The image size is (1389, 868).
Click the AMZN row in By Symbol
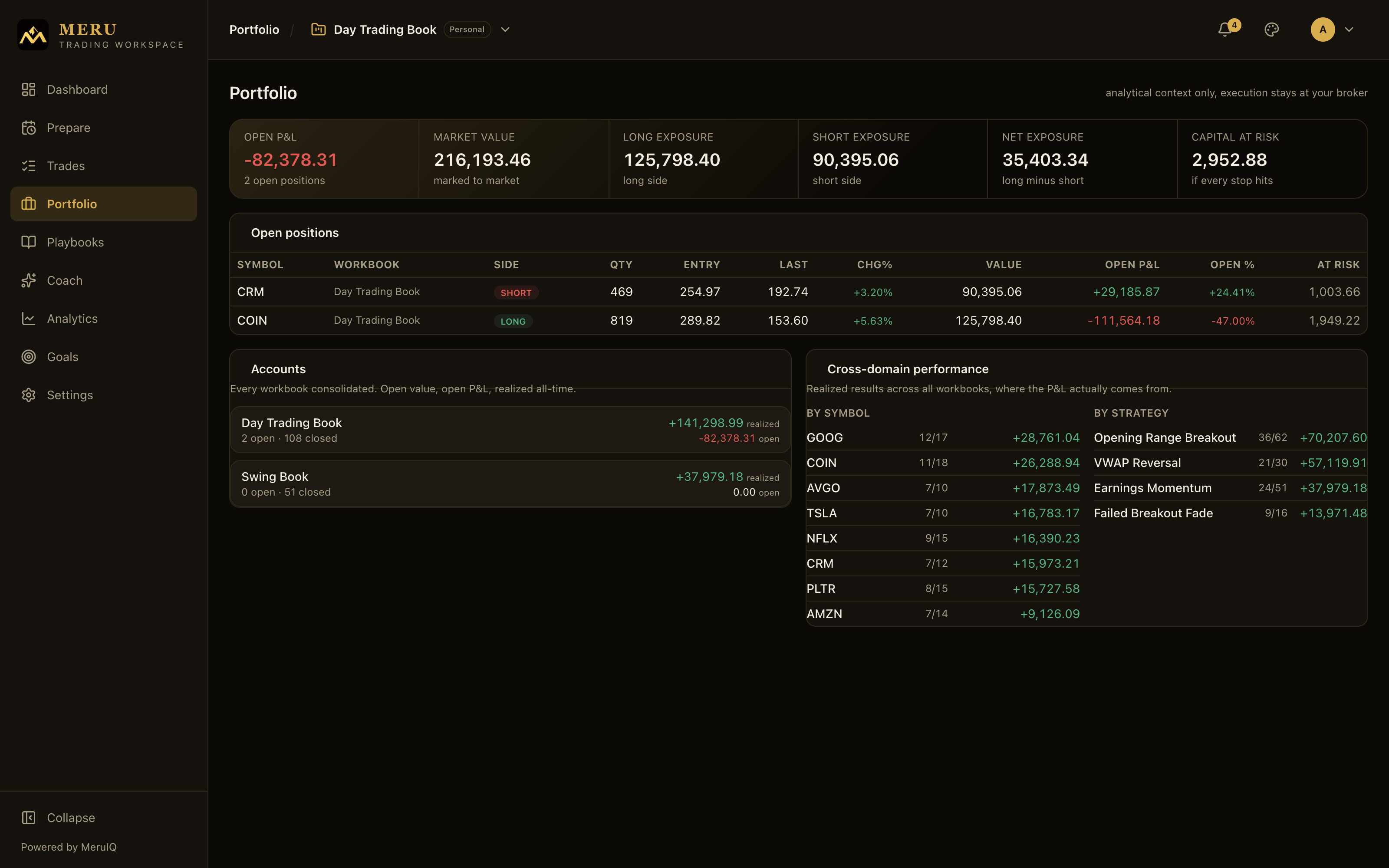[943, 614]
